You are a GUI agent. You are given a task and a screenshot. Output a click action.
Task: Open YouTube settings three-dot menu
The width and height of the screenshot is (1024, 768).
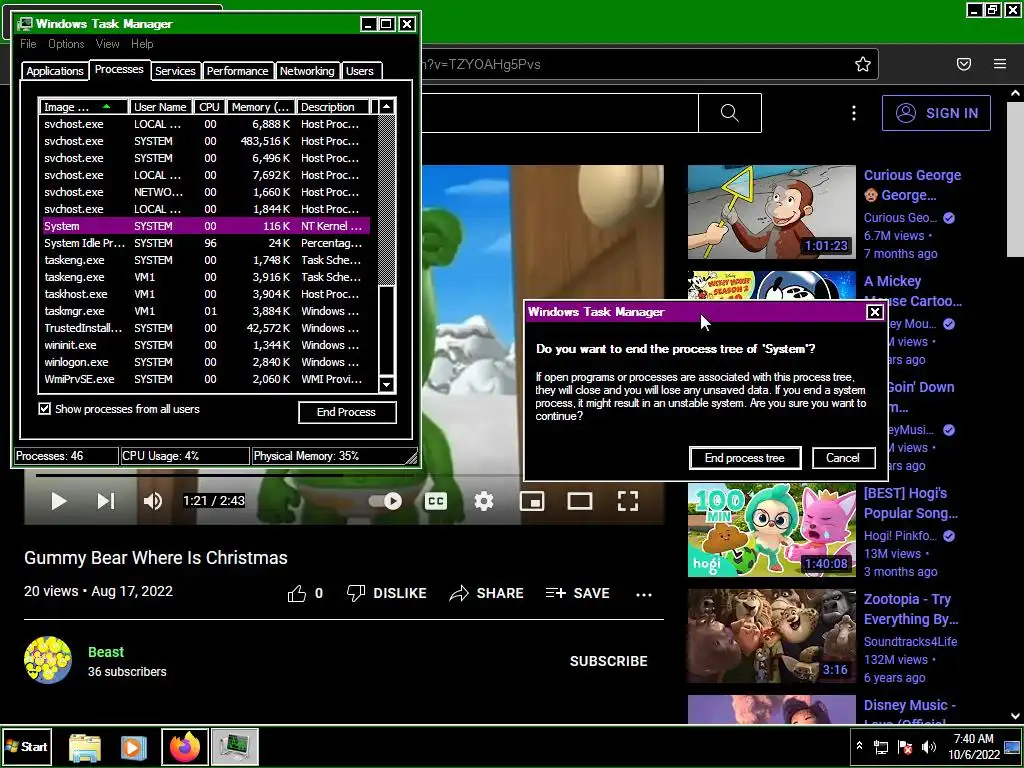point(854,113)
